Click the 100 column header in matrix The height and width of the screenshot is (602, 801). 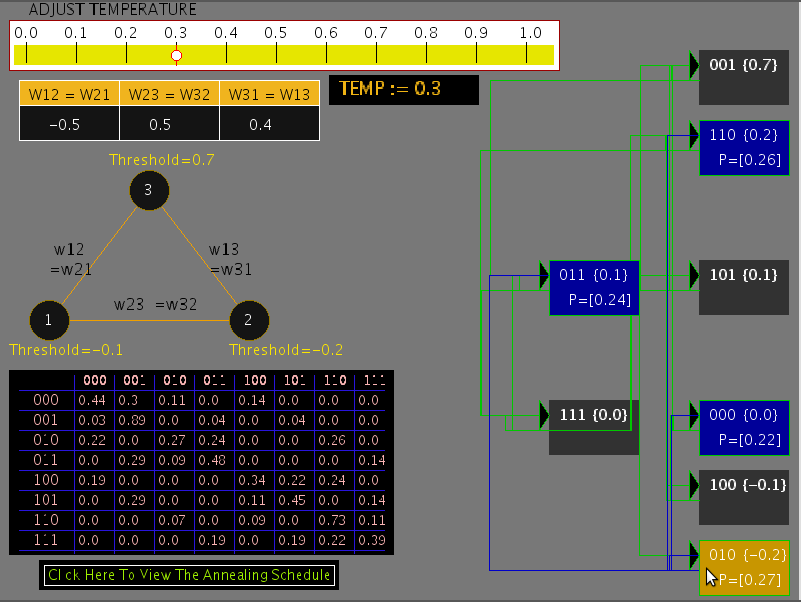pyautogui.click(x=255, y=380)
